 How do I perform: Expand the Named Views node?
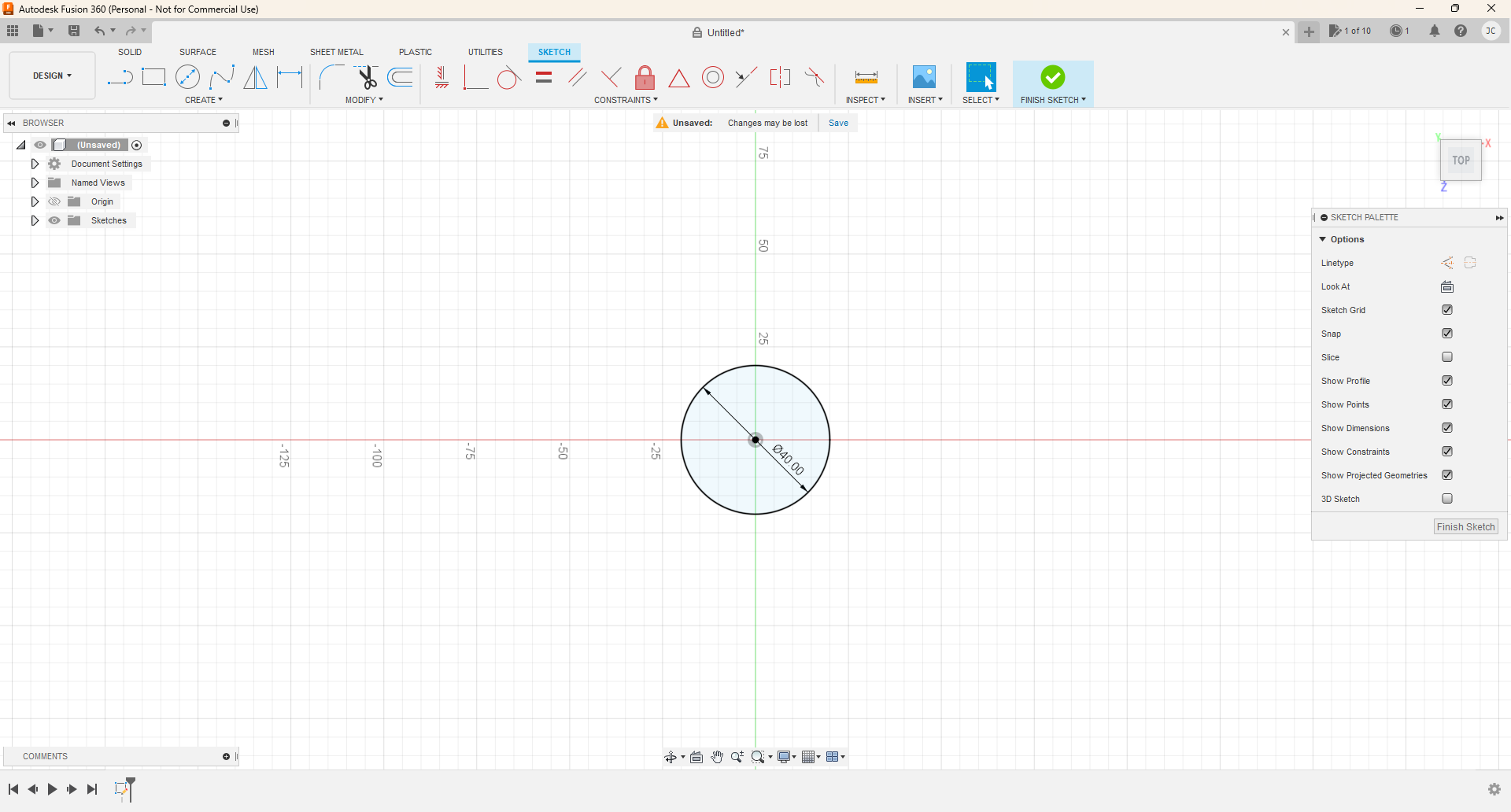click(35, 183)
